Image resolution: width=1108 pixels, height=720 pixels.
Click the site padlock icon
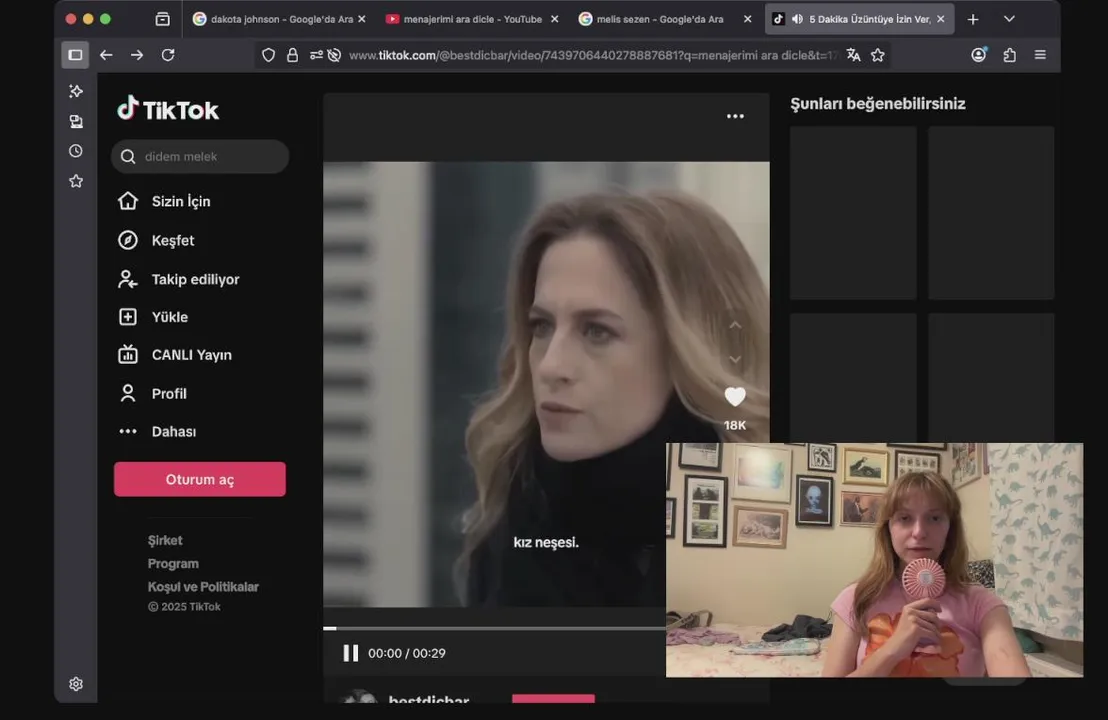tap(293, 55)
